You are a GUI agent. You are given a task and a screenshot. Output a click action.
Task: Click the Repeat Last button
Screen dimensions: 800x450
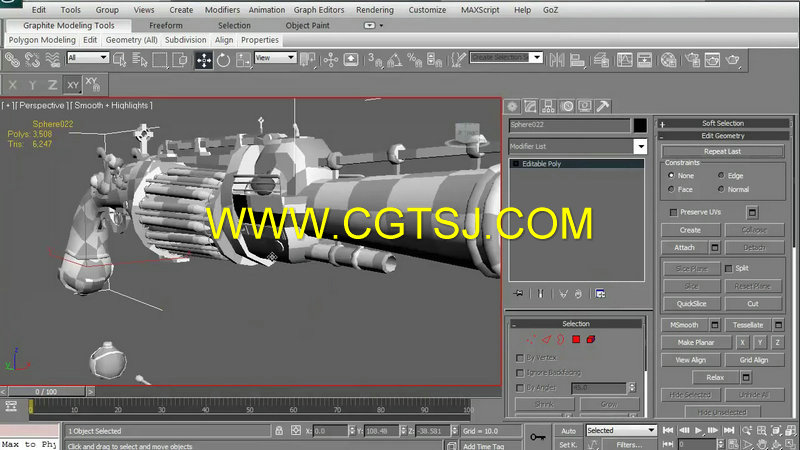point(722,152)
